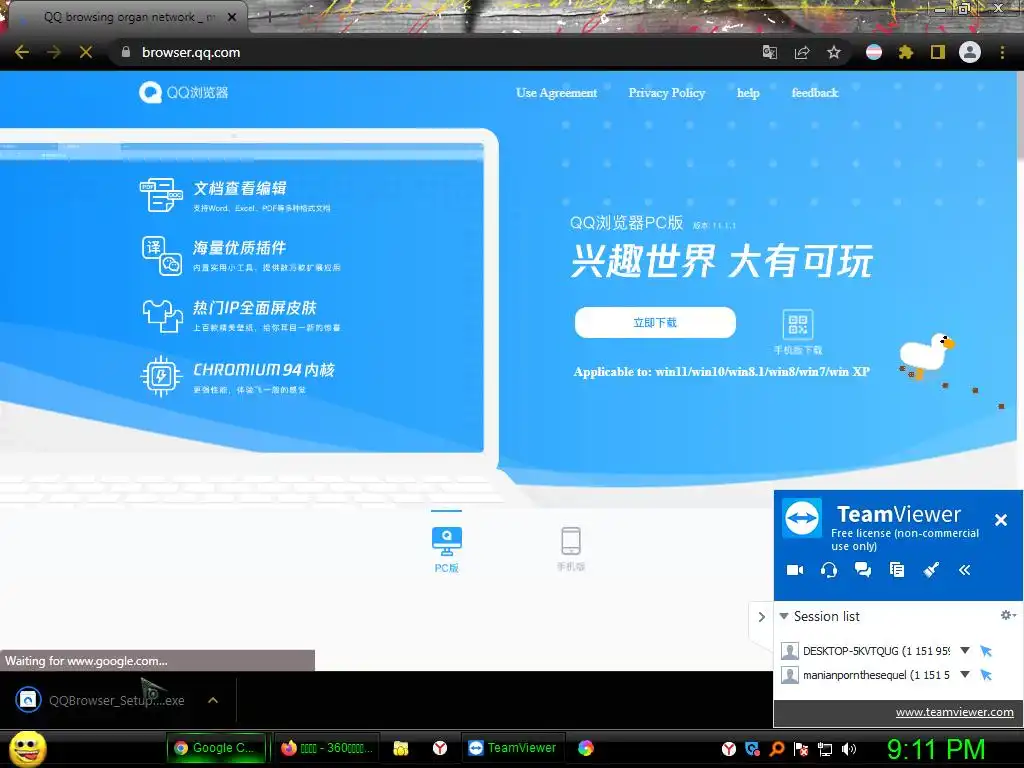Click the 9:11 PM clock
Viewport: 1024px width, 768px height.
click(x=935, y=749)
